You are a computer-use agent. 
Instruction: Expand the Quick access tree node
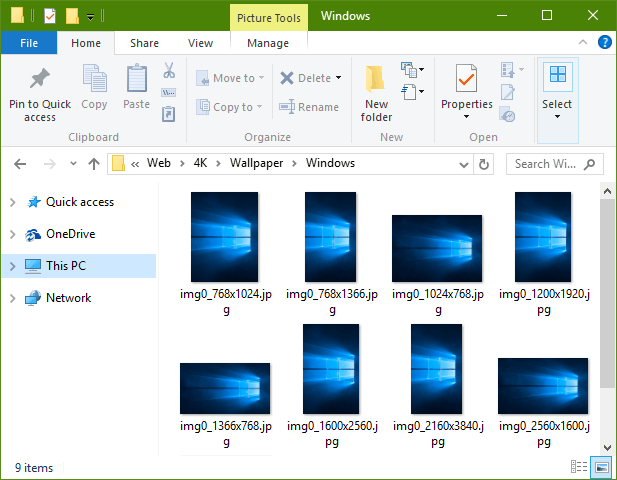13,202
